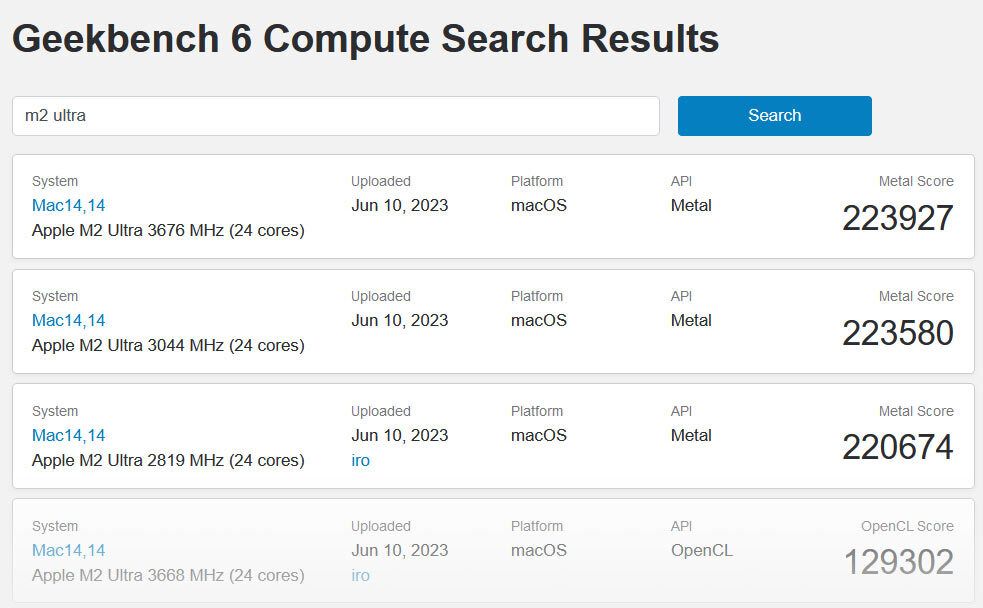Open the Mac14,14 link in the first result

pyautogui.click(x=68, y=206)
